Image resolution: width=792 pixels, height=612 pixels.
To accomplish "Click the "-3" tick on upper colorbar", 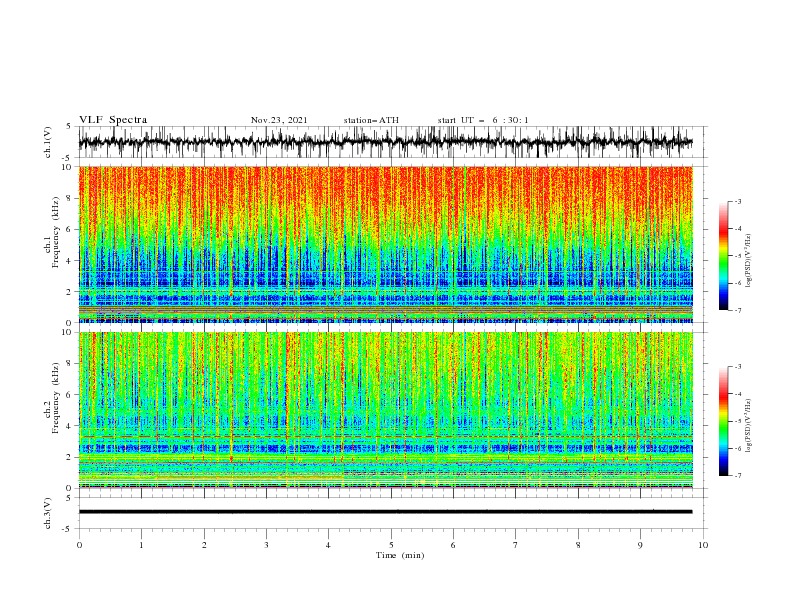I will pos(737,201).
